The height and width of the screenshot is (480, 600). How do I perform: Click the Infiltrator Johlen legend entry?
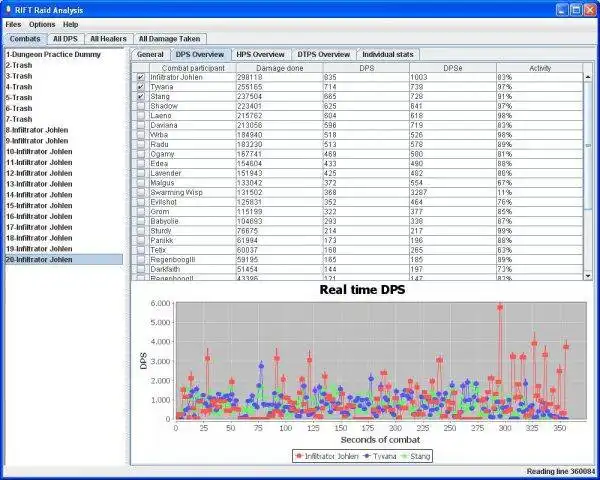tap(327, 456)
